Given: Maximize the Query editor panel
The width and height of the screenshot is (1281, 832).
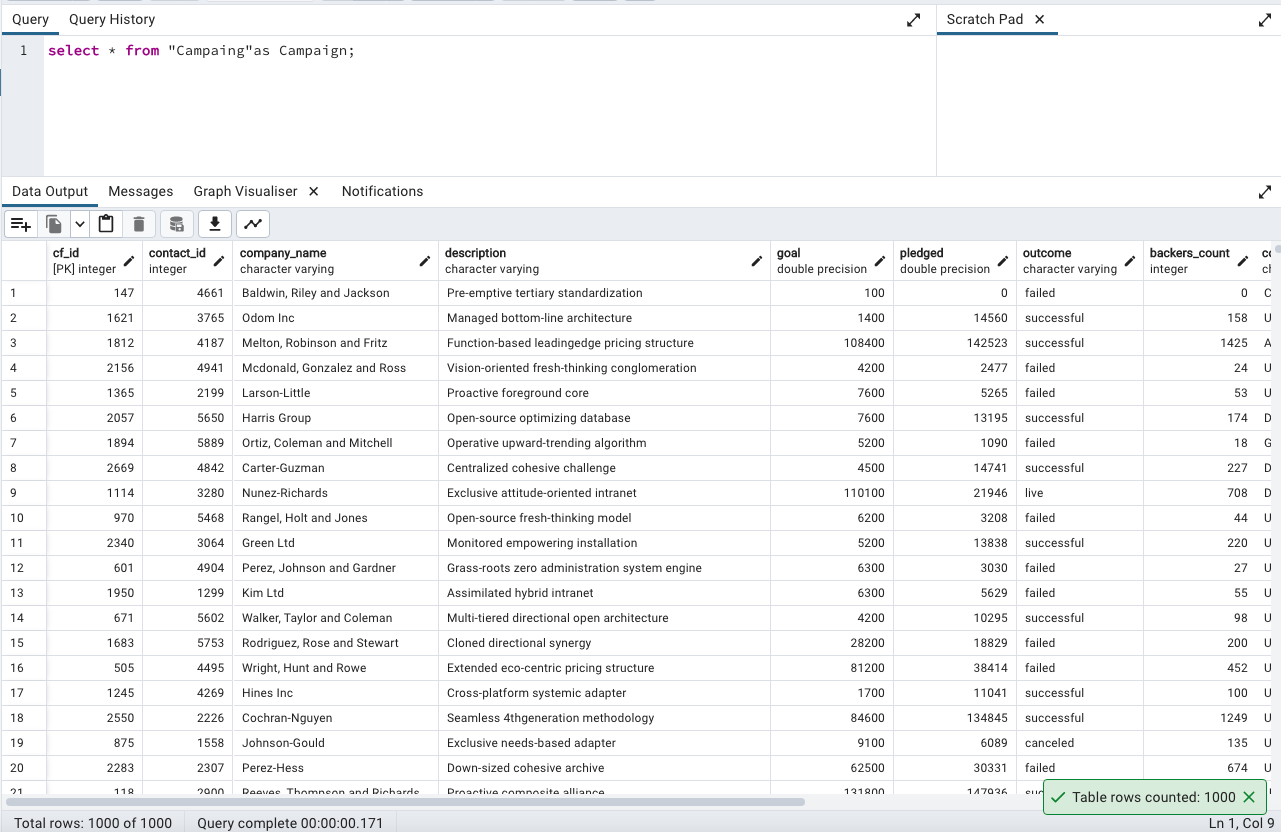Looking at the screenshot, I should click(914, 20).
